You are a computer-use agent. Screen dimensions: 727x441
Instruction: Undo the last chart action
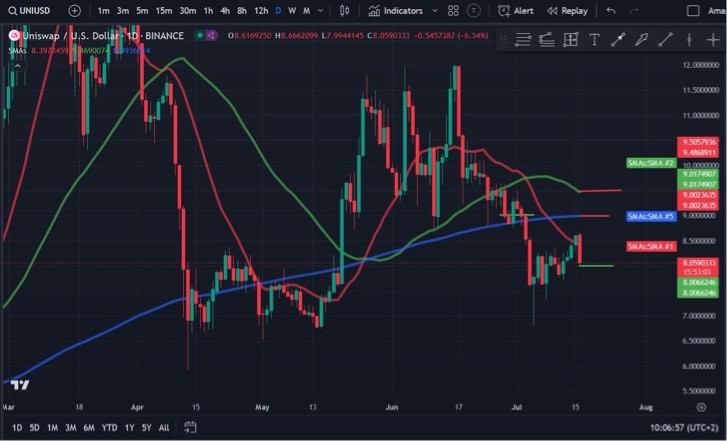click(611, 11)
